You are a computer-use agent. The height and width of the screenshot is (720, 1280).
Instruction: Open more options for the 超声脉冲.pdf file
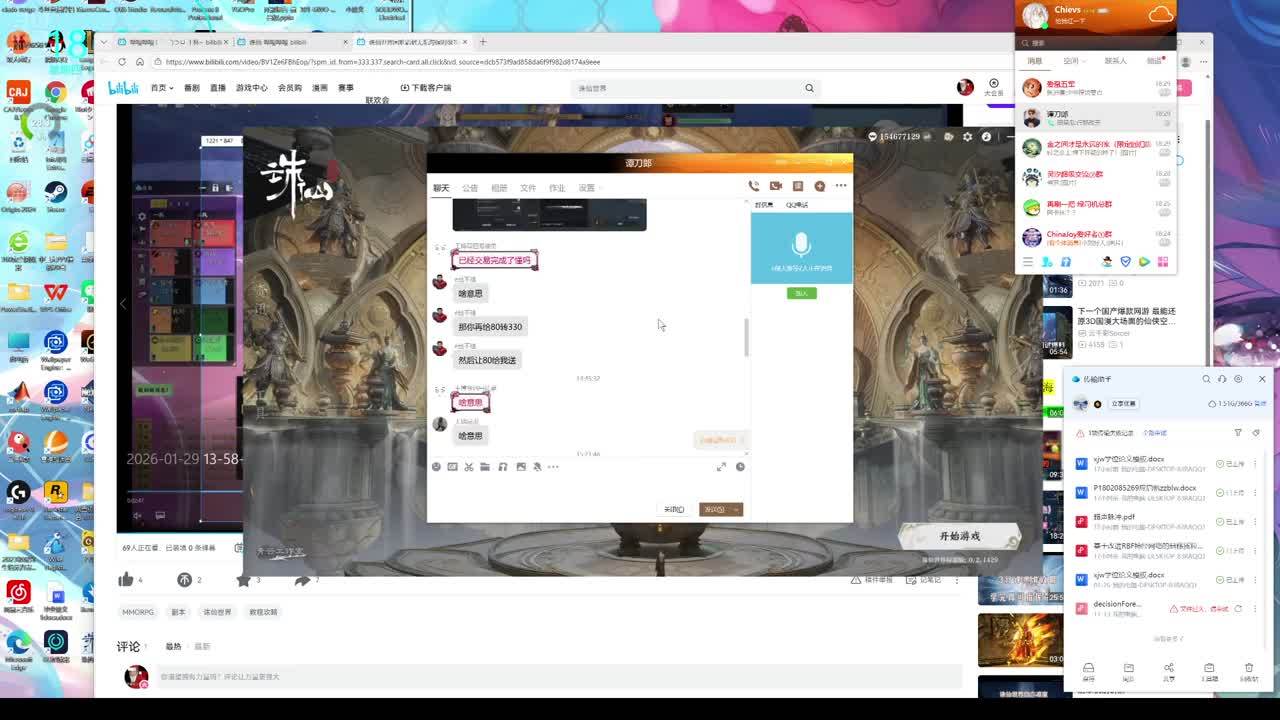1254,521
